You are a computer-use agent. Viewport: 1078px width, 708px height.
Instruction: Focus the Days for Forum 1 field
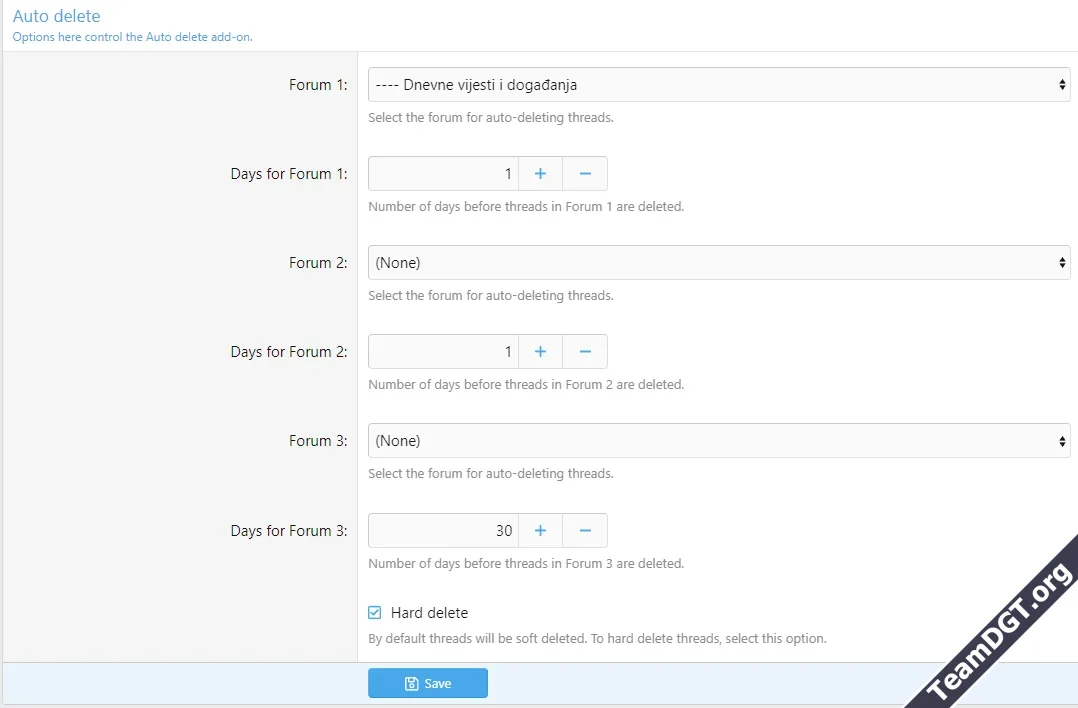(443, 174)
